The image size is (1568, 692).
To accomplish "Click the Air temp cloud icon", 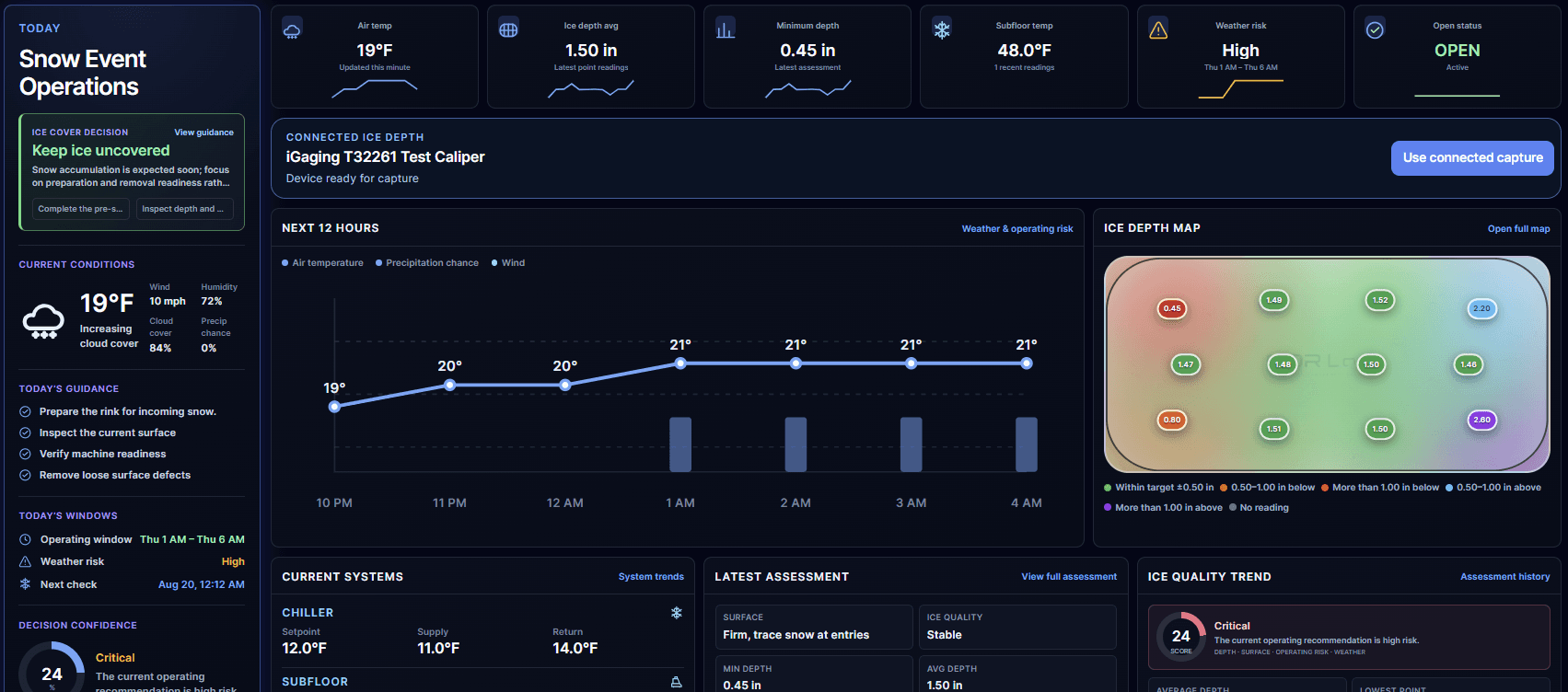I will point(292,30).
